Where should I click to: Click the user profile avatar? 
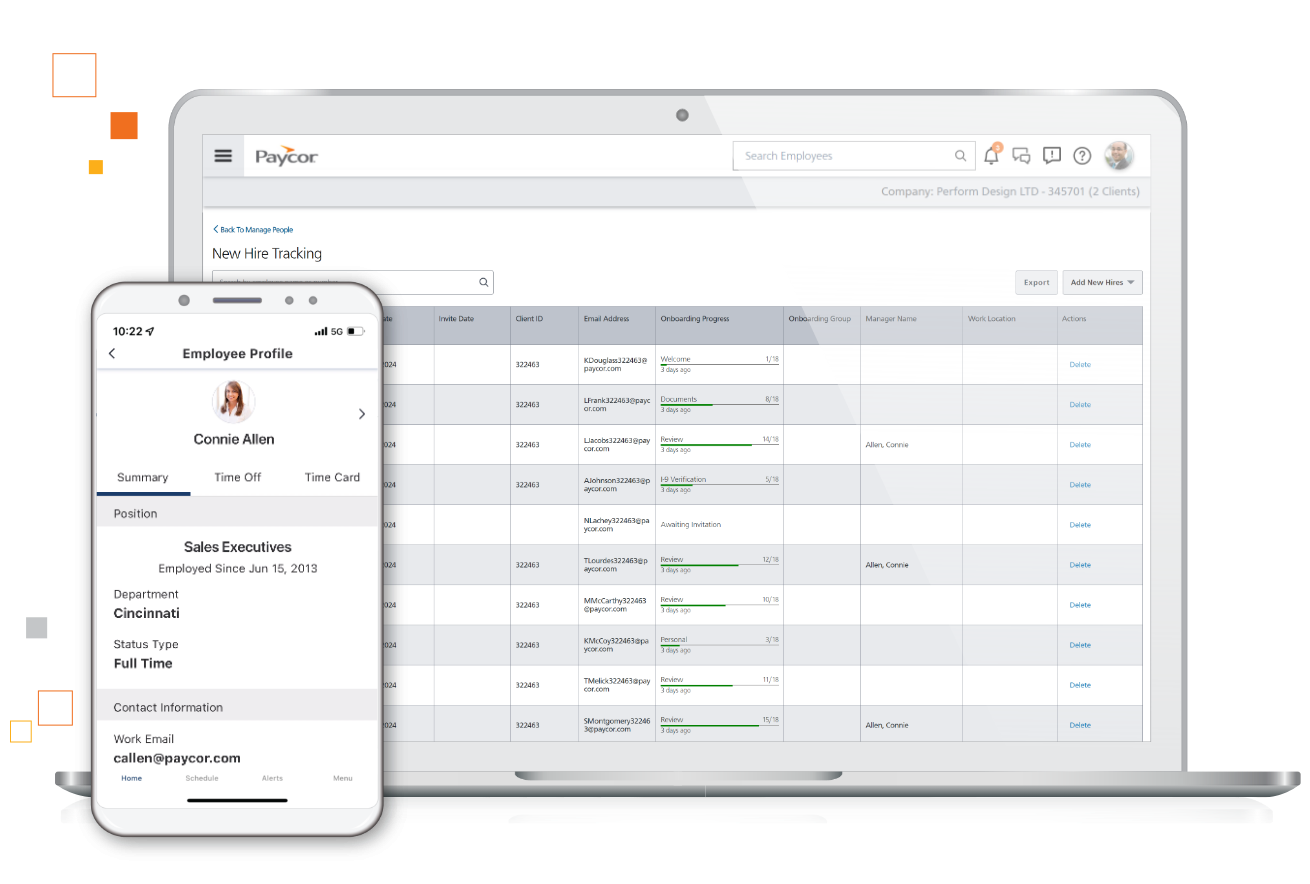[1118, 156]
